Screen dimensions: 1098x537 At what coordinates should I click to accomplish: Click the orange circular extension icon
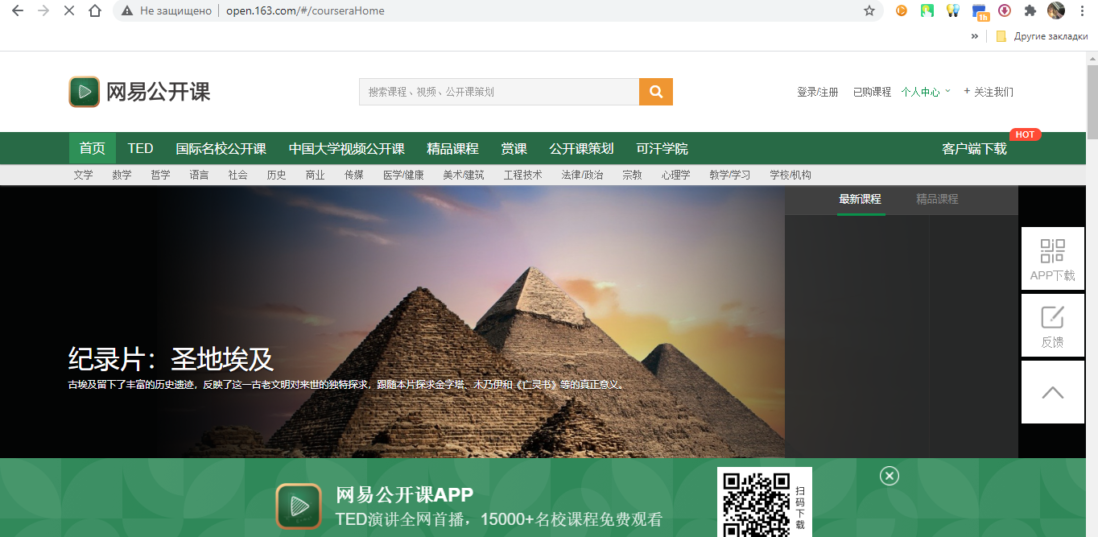pyautogui.click(x=901, y=11)
